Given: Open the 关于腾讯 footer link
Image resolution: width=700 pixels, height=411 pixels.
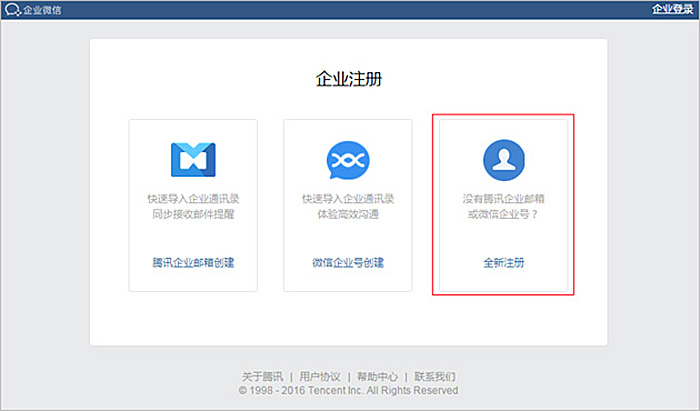Looking at the screenshot, I should click(262, 377).
